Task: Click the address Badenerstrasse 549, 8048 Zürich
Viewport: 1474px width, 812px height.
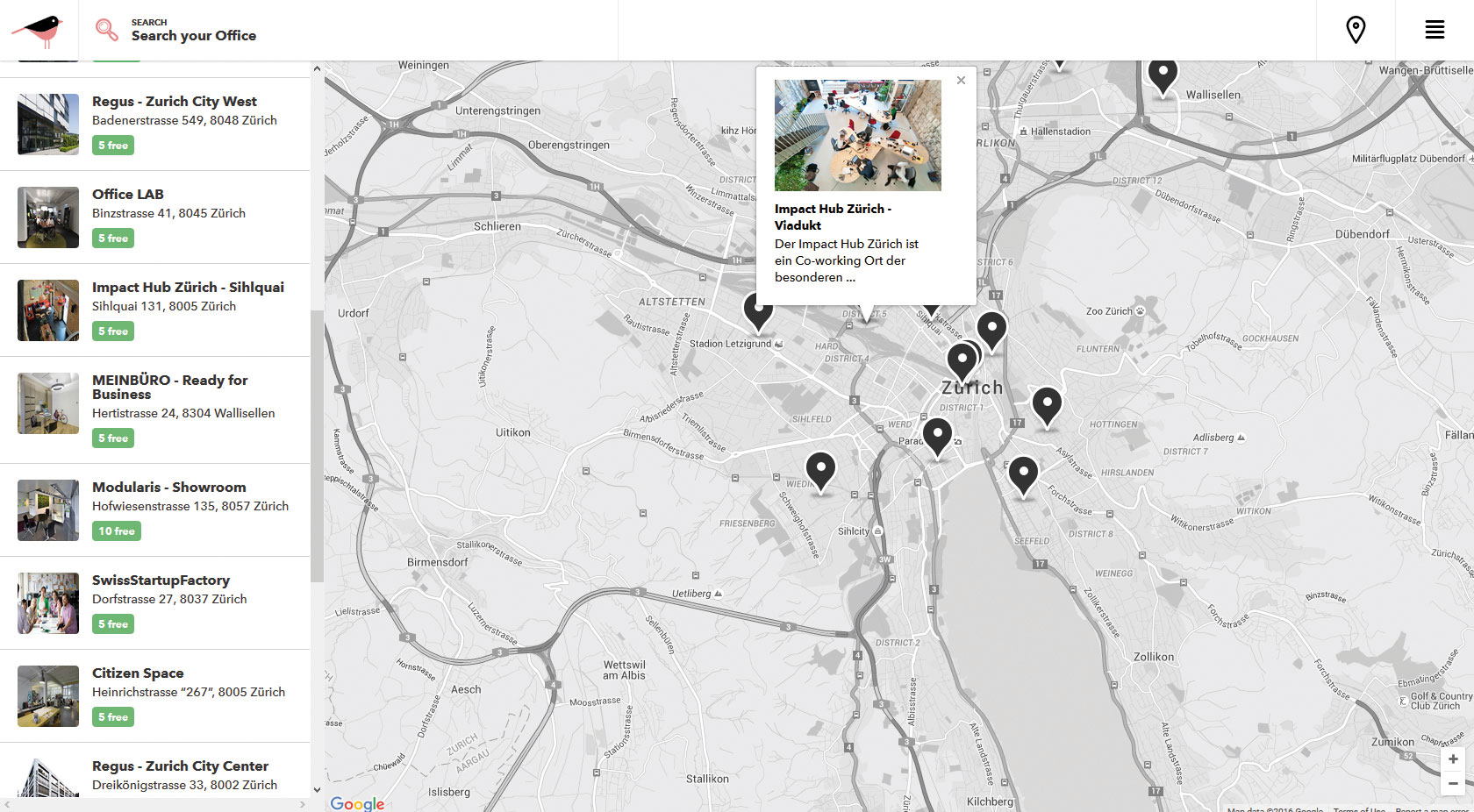Action: point(184,120)
